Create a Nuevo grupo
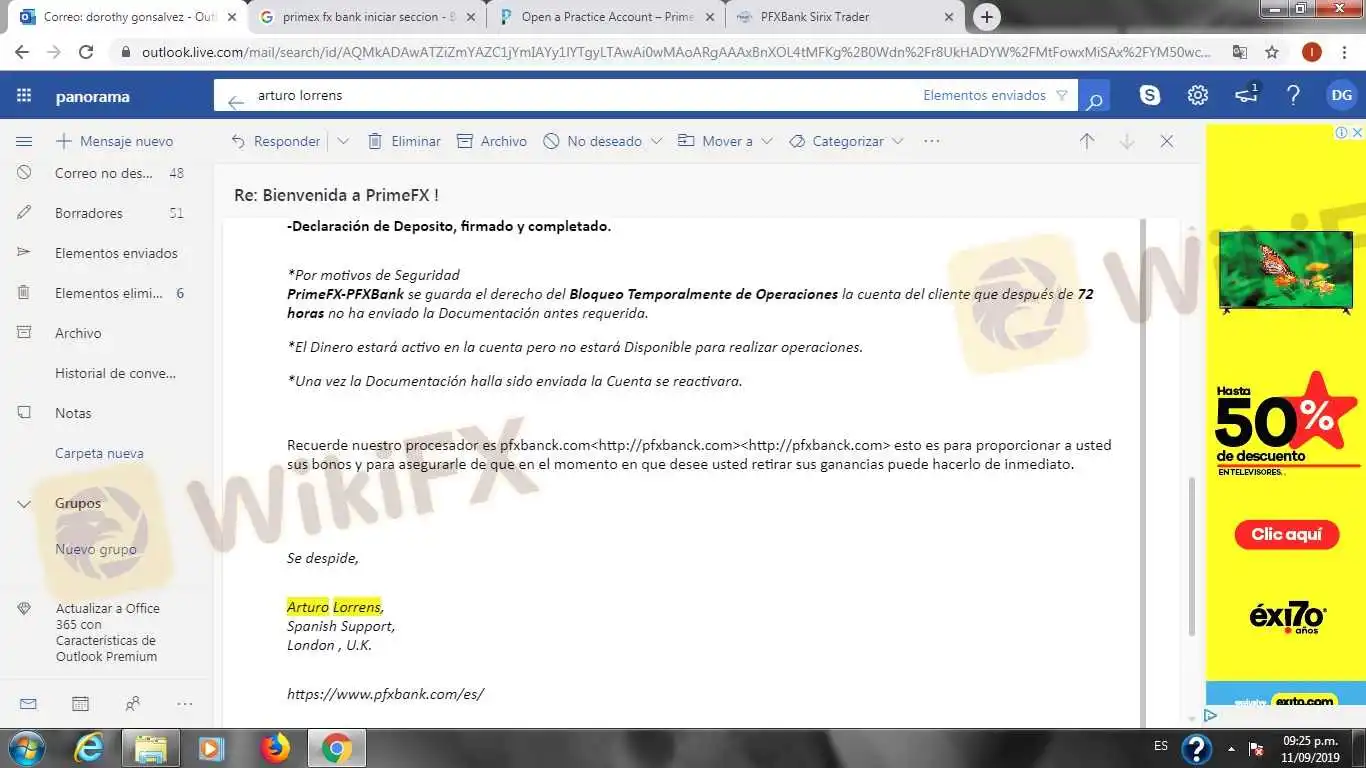The height and width of the screenshot is (768, 1366). [96, 549]
